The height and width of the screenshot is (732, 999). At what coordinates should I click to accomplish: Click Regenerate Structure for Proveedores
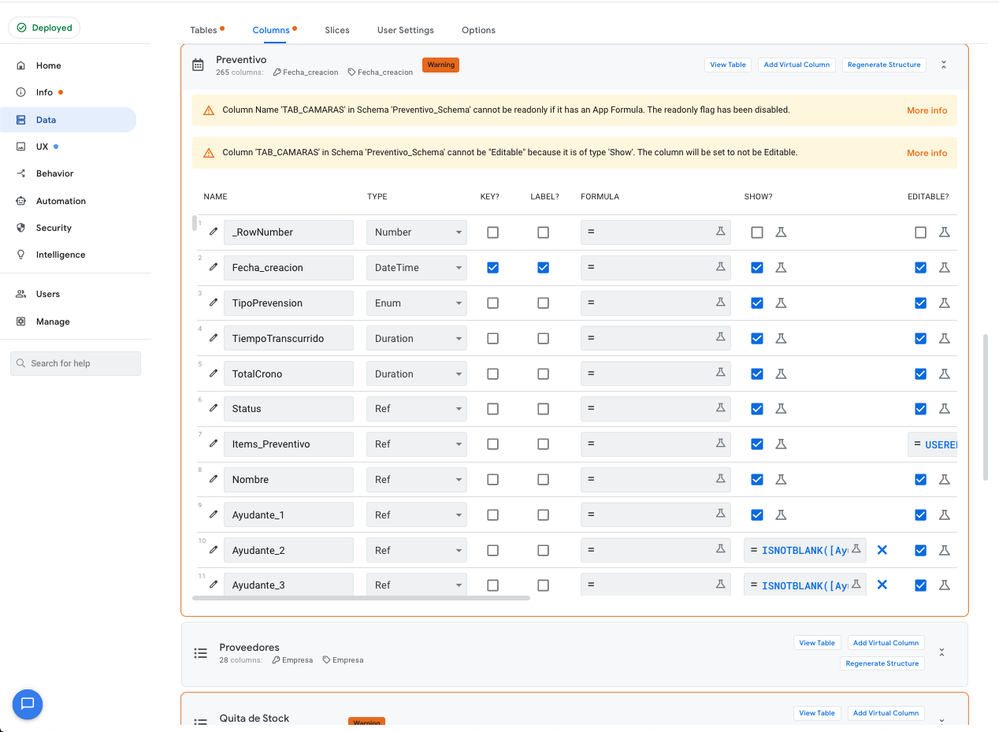coord(882,663)
